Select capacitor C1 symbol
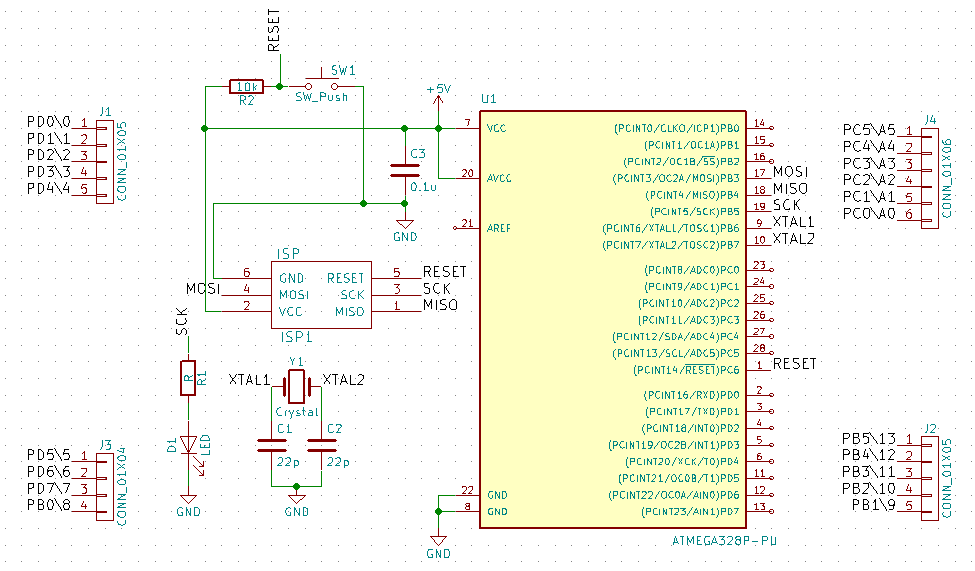Image resolution: width=975 pixels, height=571 pixels. click(x=272, y=445)
